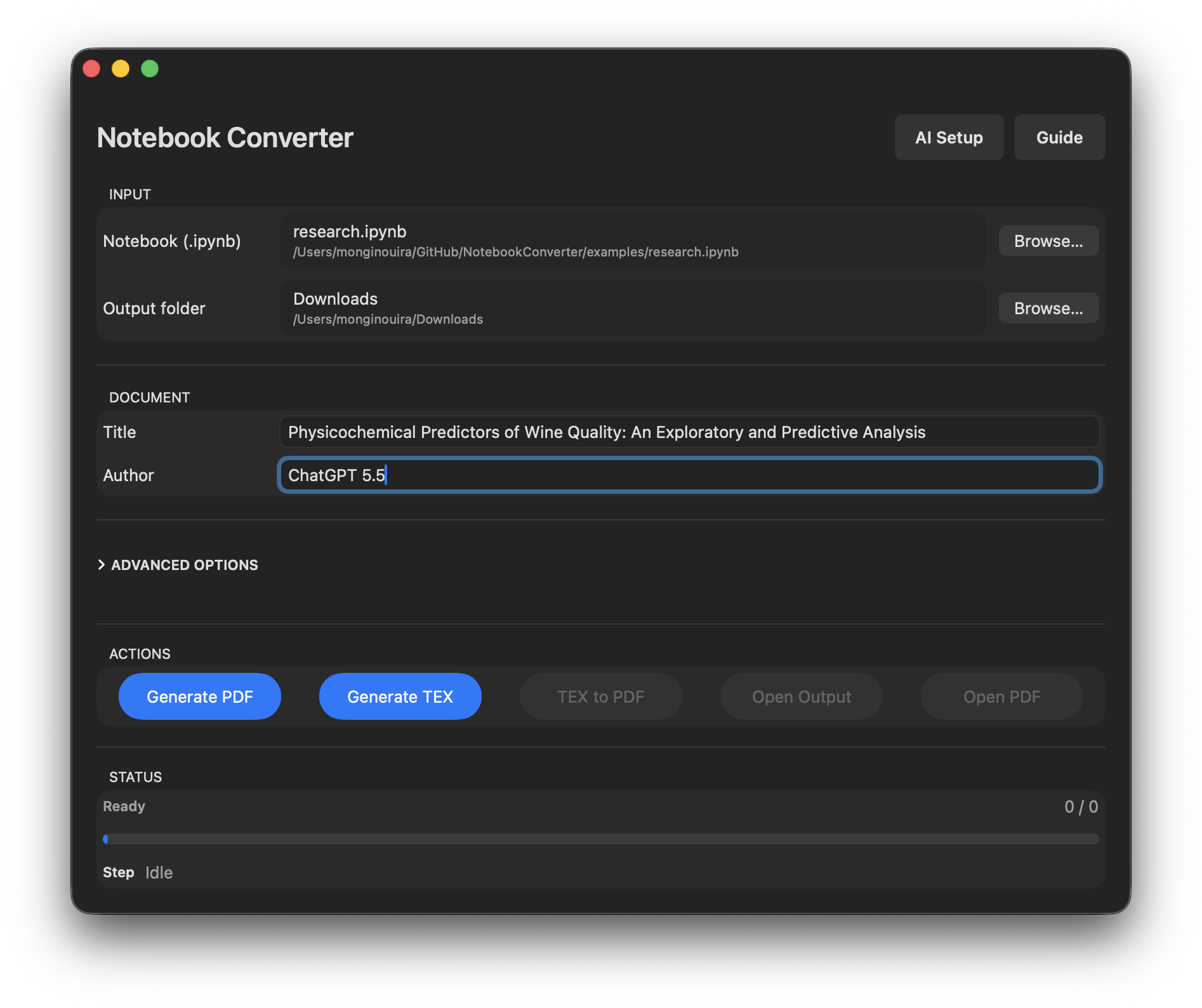
Task: Click the Output folder label
Action: tap(154, 308)
